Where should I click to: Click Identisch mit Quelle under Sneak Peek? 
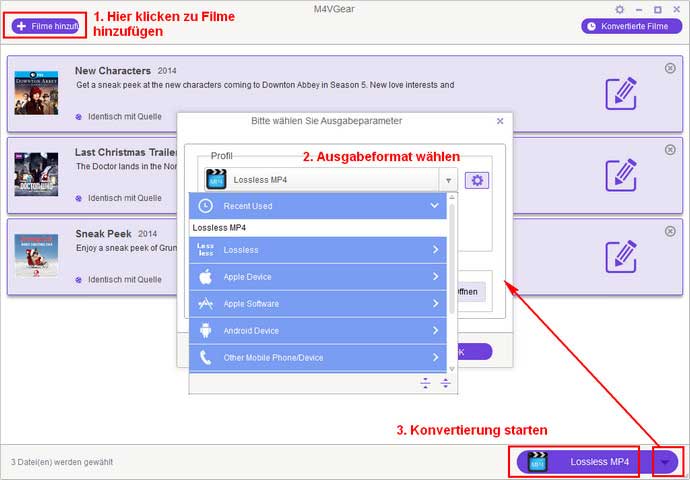coord(125,279)
